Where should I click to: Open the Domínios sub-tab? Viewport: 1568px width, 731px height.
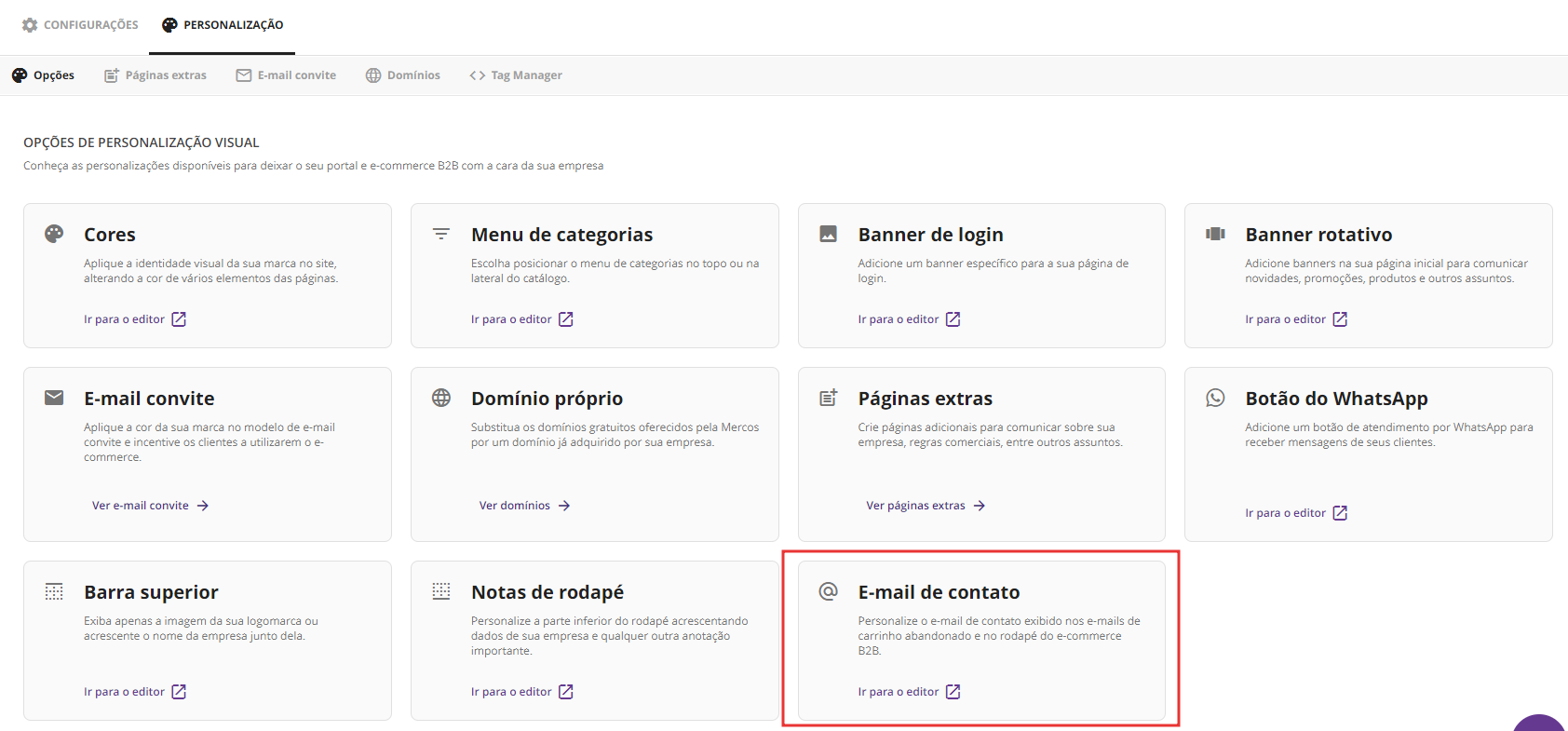(x=403, y=75)
